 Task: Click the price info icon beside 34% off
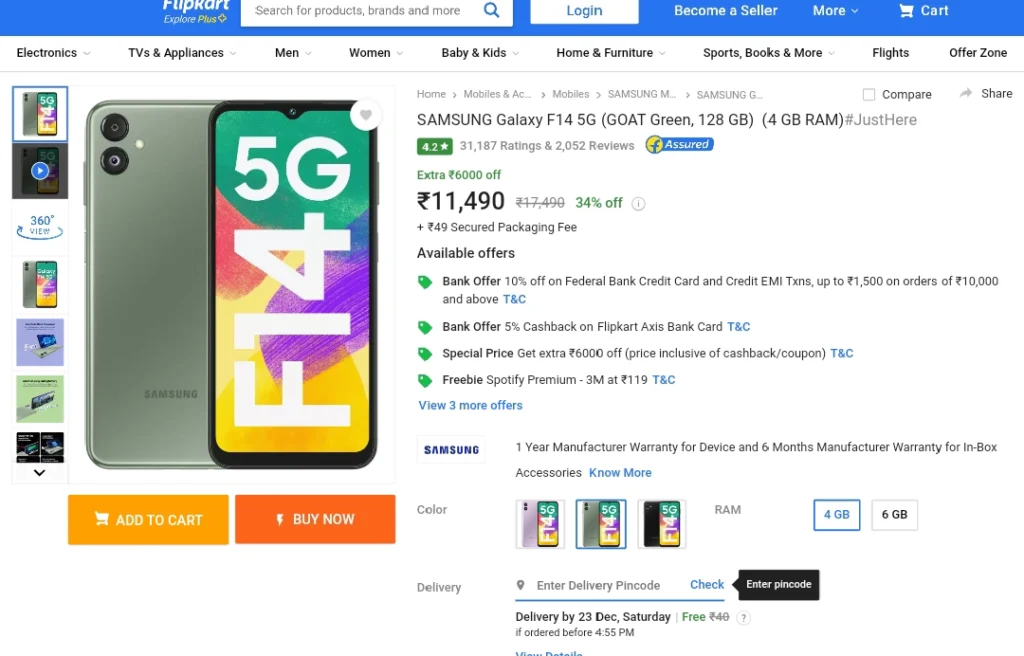(639, 204)
